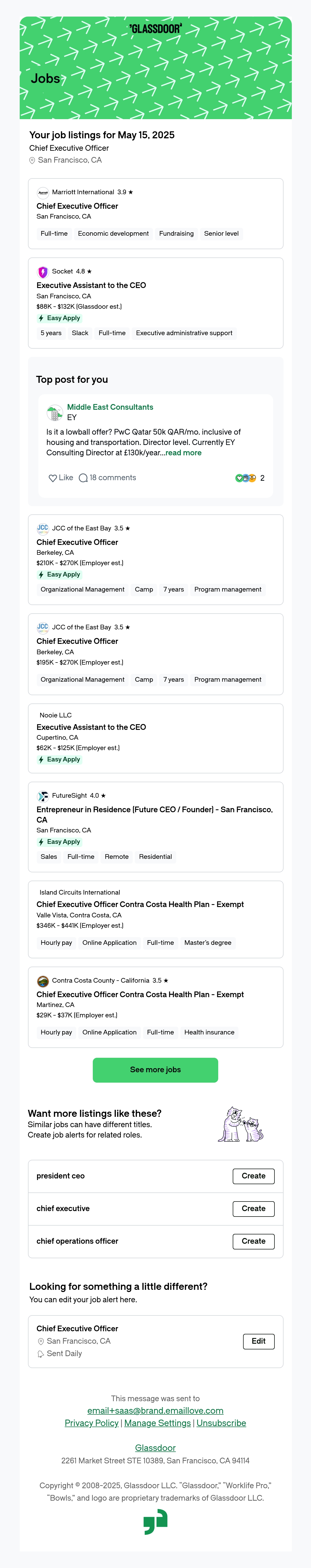The height and width of the screenshot is (1568, 311).
Task: Click the post reaction emoji icons
Action: pos(246,478)
